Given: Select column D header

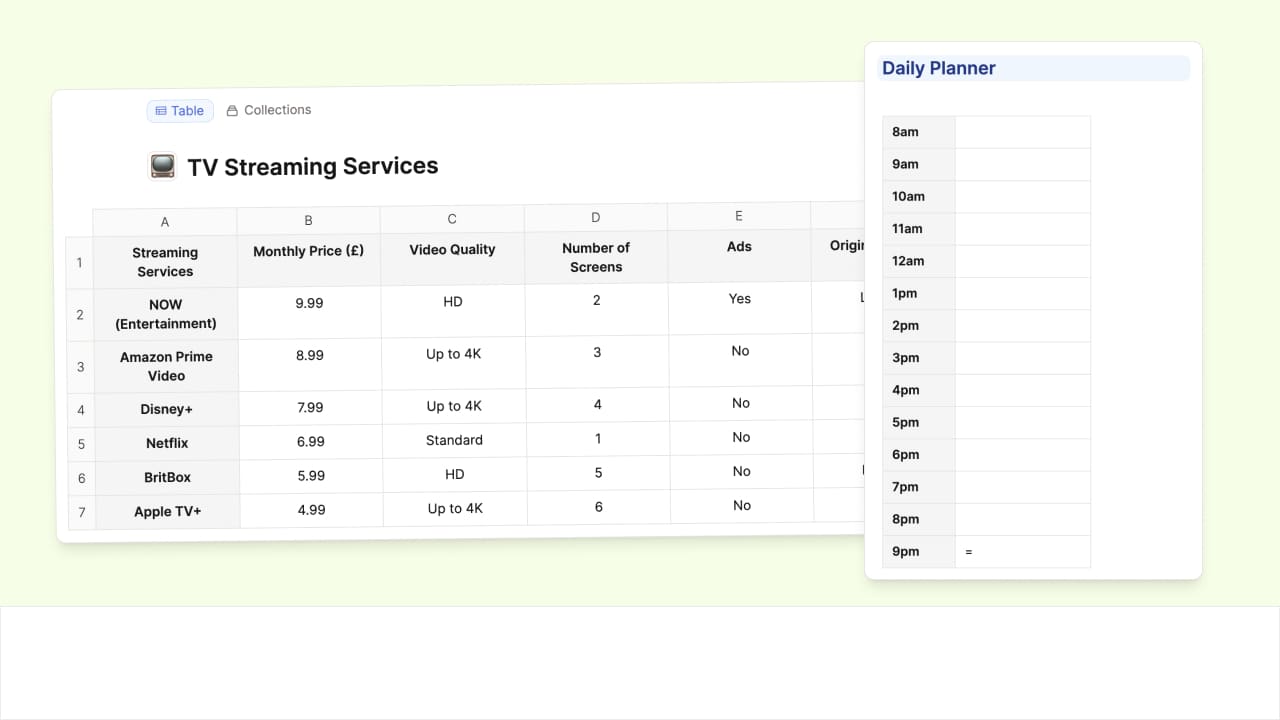Looking at the screenshot, I should click(x=596, y=217).
